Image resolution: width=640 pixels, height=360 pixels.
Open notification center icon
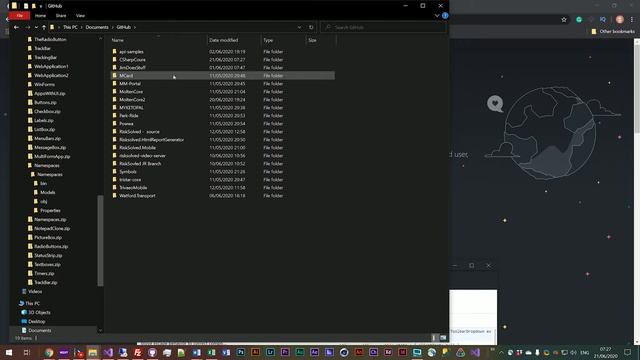tap(628, 352)
